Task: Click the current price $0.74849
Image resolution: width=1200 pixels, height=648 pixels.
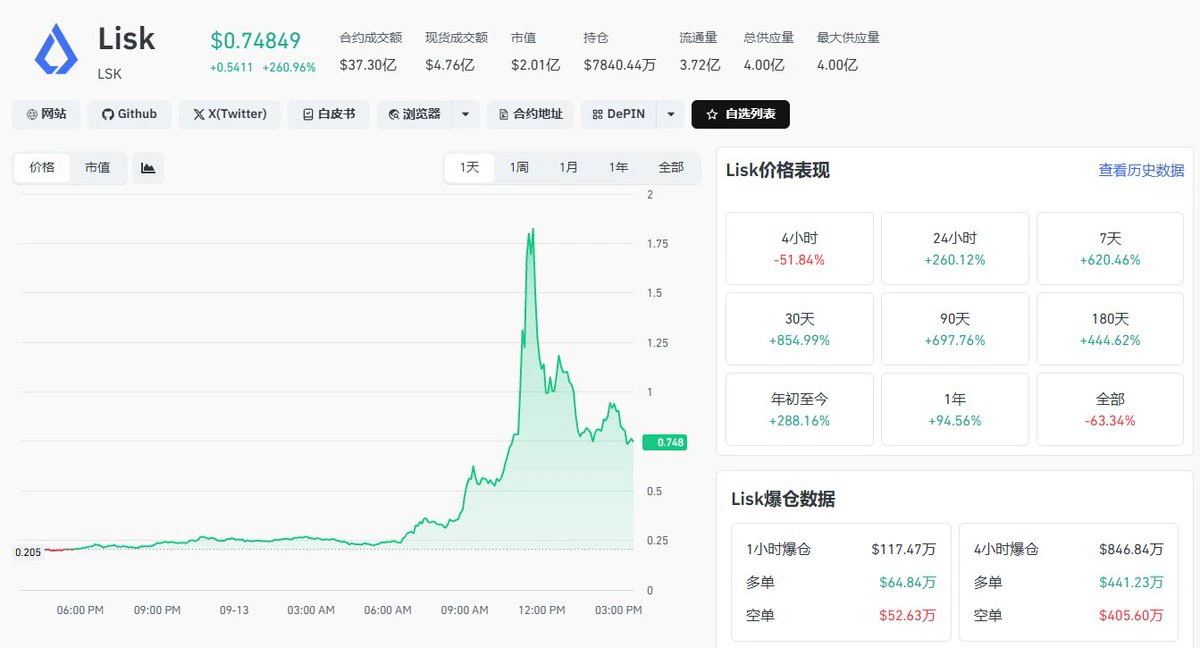Action: point(255,41)
